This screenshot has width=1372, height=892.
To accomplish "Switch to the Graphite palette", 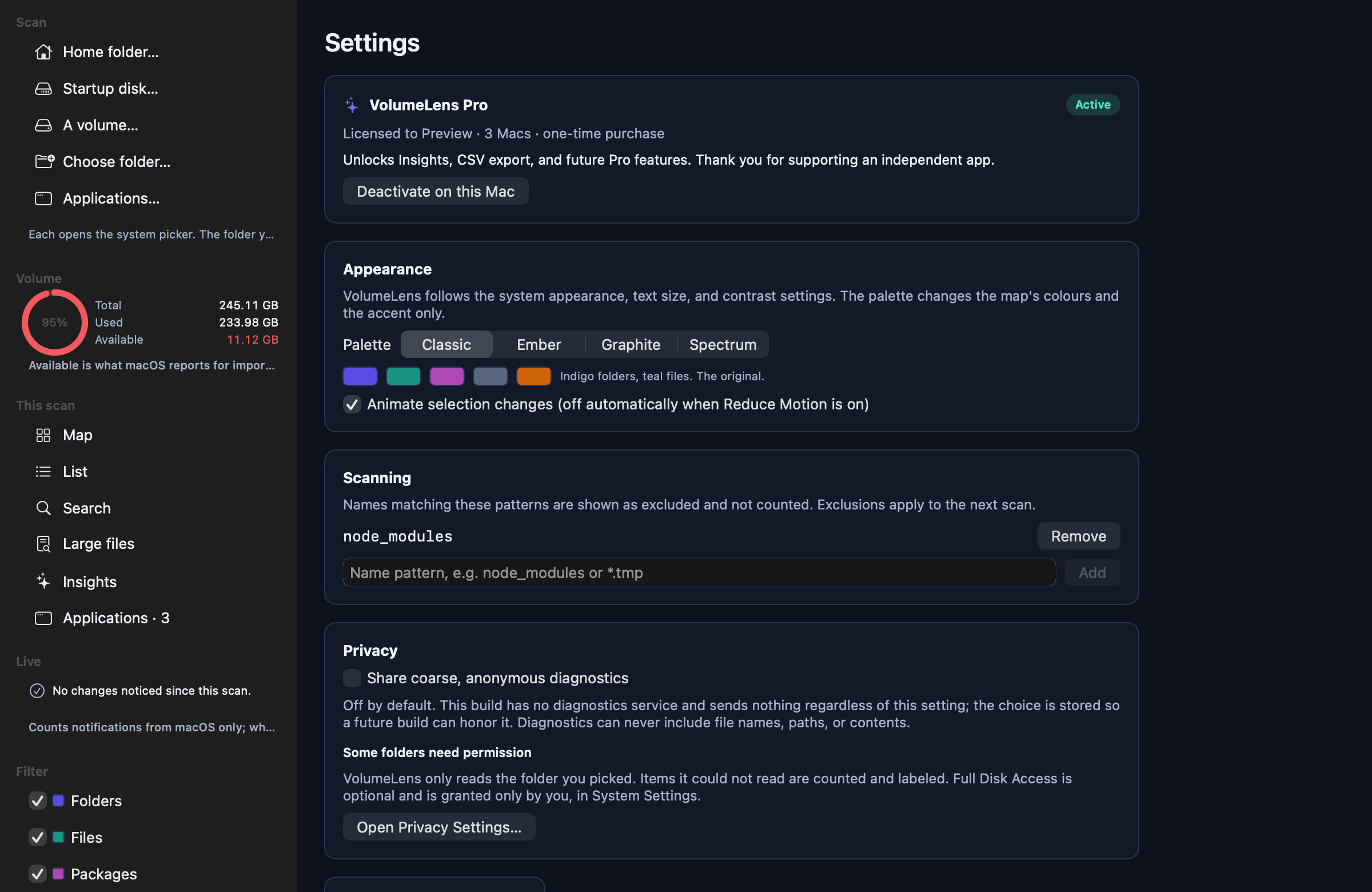I will click(631, 345).
